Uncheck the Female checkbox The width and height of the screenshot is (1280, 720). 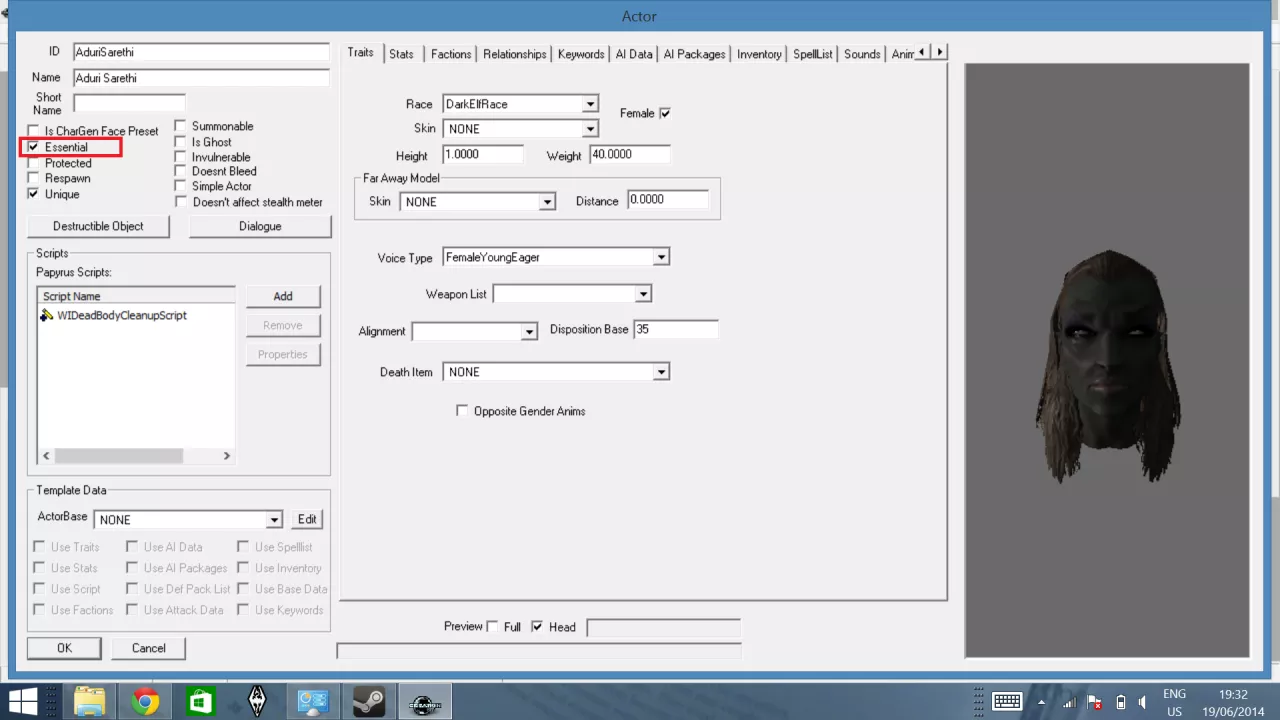coord(665,113)
